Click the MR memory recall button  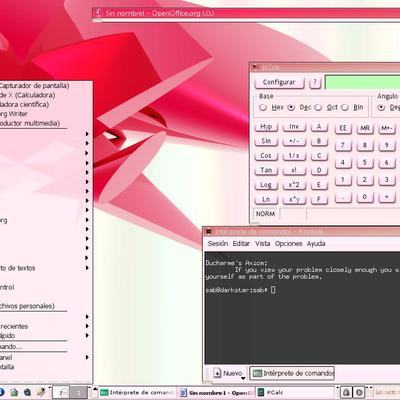(x=365, y=128)
